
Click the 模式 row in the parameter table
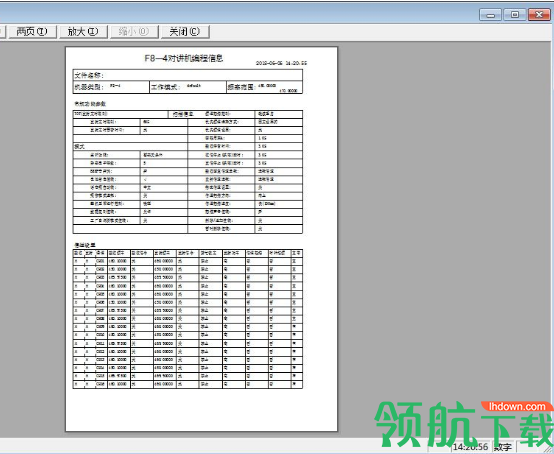click(x=130, y=146)
